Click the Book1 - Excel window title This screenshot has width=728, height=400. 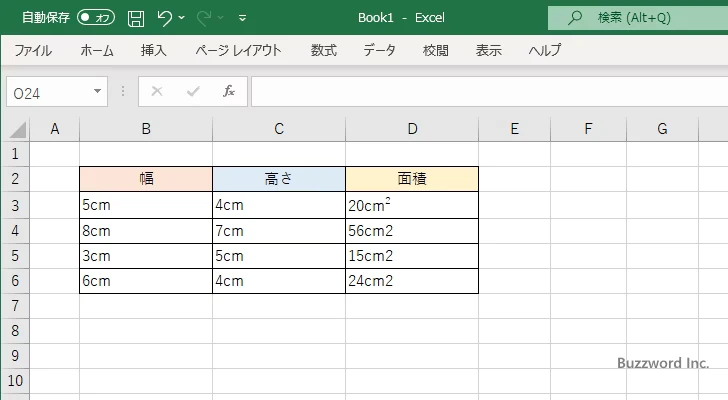click(401, 18)
